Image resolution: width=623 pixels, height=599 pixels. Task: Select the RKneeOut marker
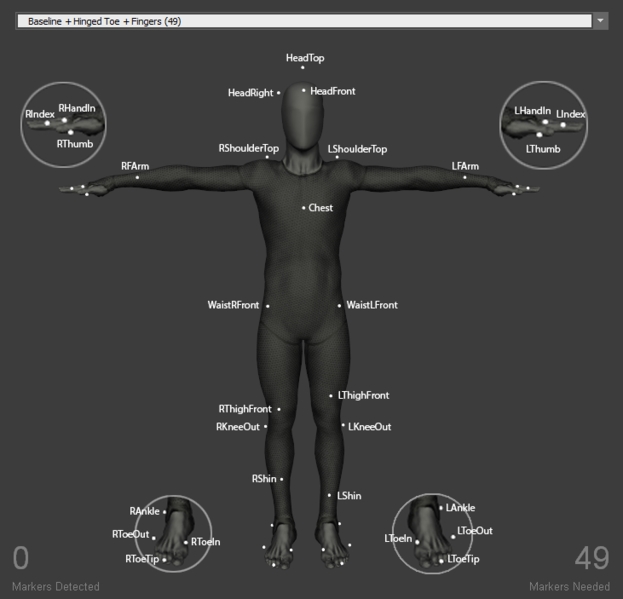[x=266, y=427]
